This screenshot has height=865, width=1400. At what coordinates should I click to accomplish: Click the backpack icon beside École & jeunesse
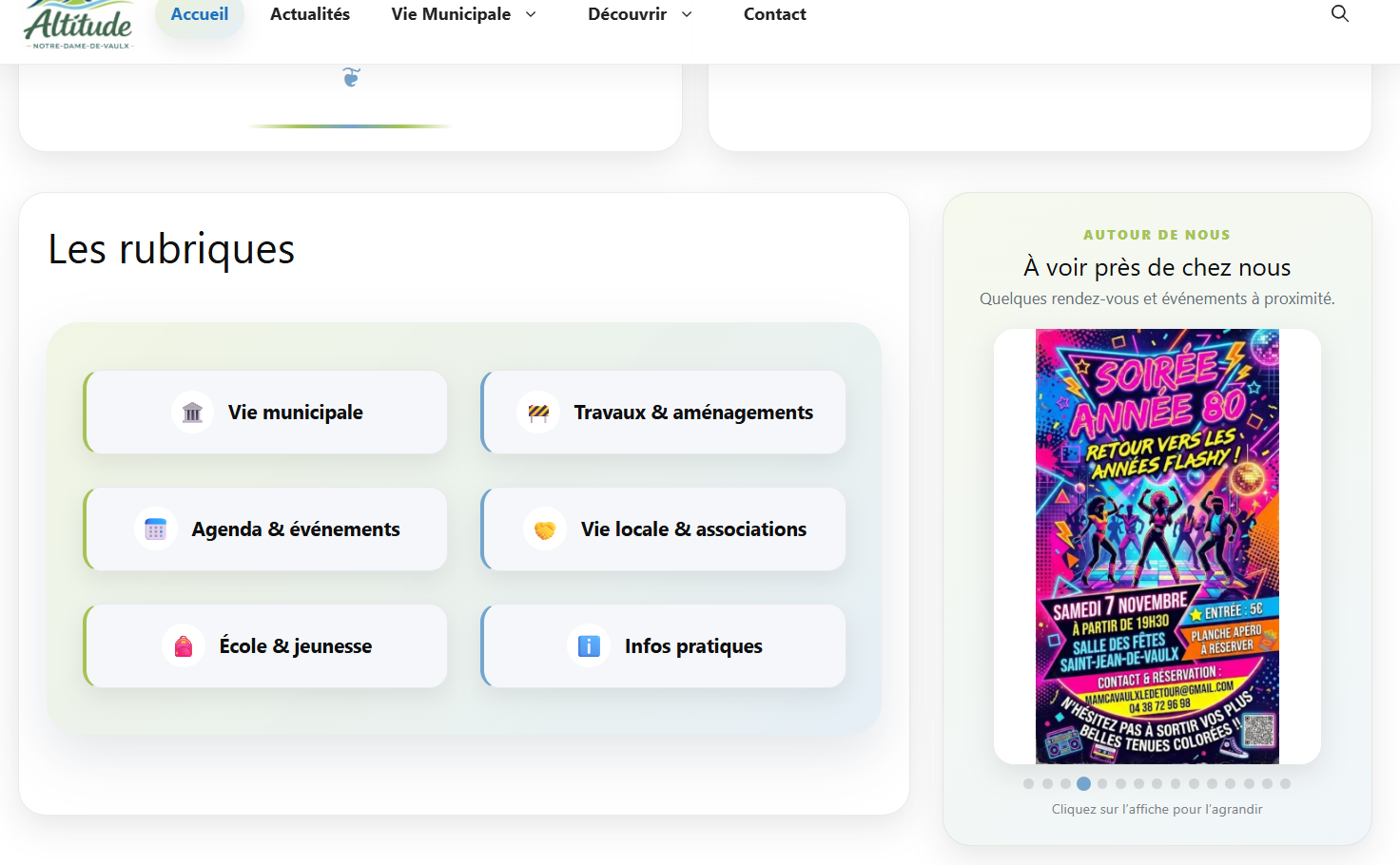[x=184, y=646]
